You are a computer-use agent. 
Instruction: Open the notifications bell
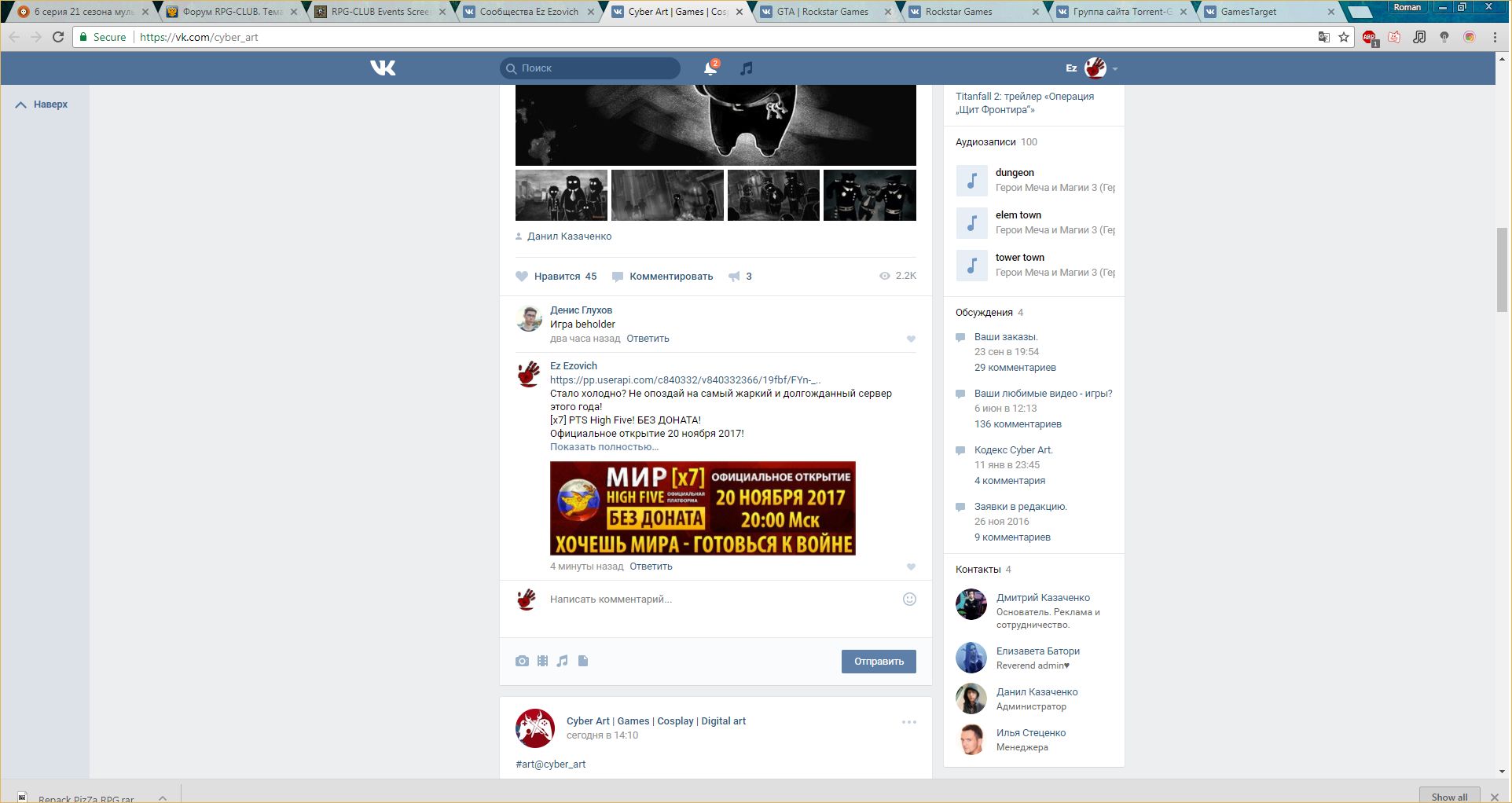coord(710,68)
